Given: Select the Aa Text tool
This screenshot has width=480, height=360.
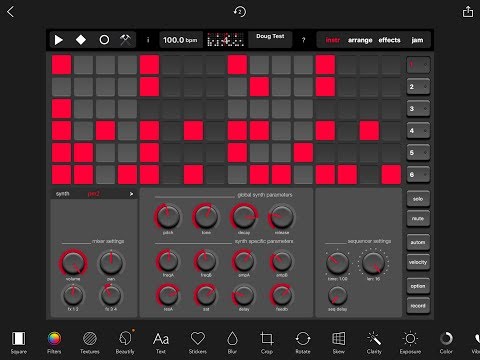Looking at the screenshot, I should [x=161, y=342].
